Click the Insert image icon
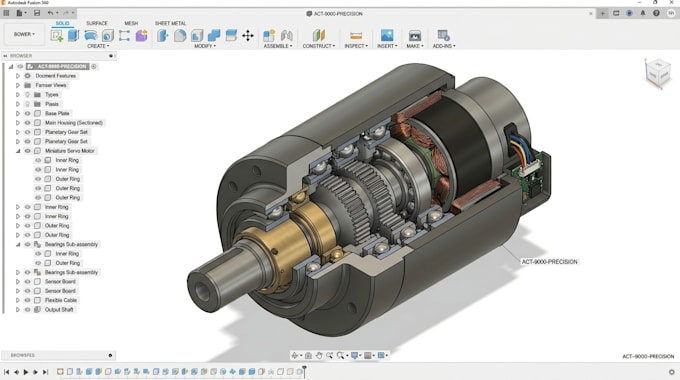Screen dimensions: 680x380 coord(387,35)
